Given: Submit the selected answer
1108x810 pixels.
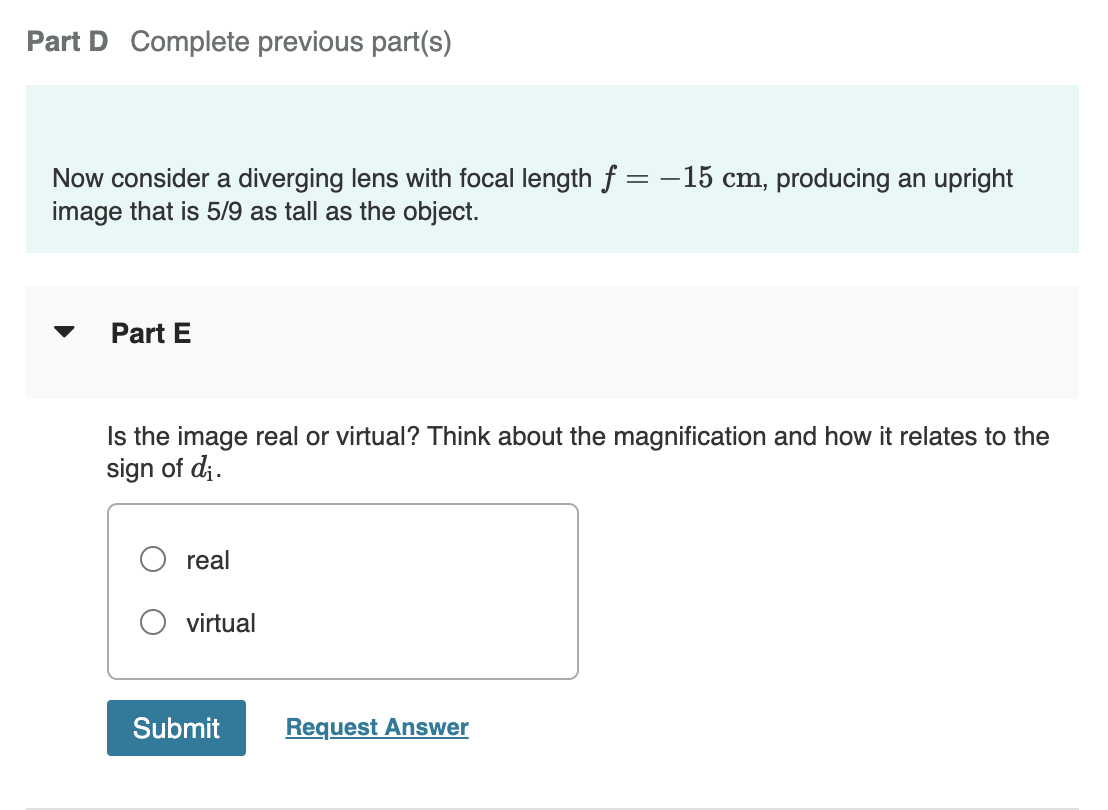Looking at the screenshot, I should (x=176, y=727).
